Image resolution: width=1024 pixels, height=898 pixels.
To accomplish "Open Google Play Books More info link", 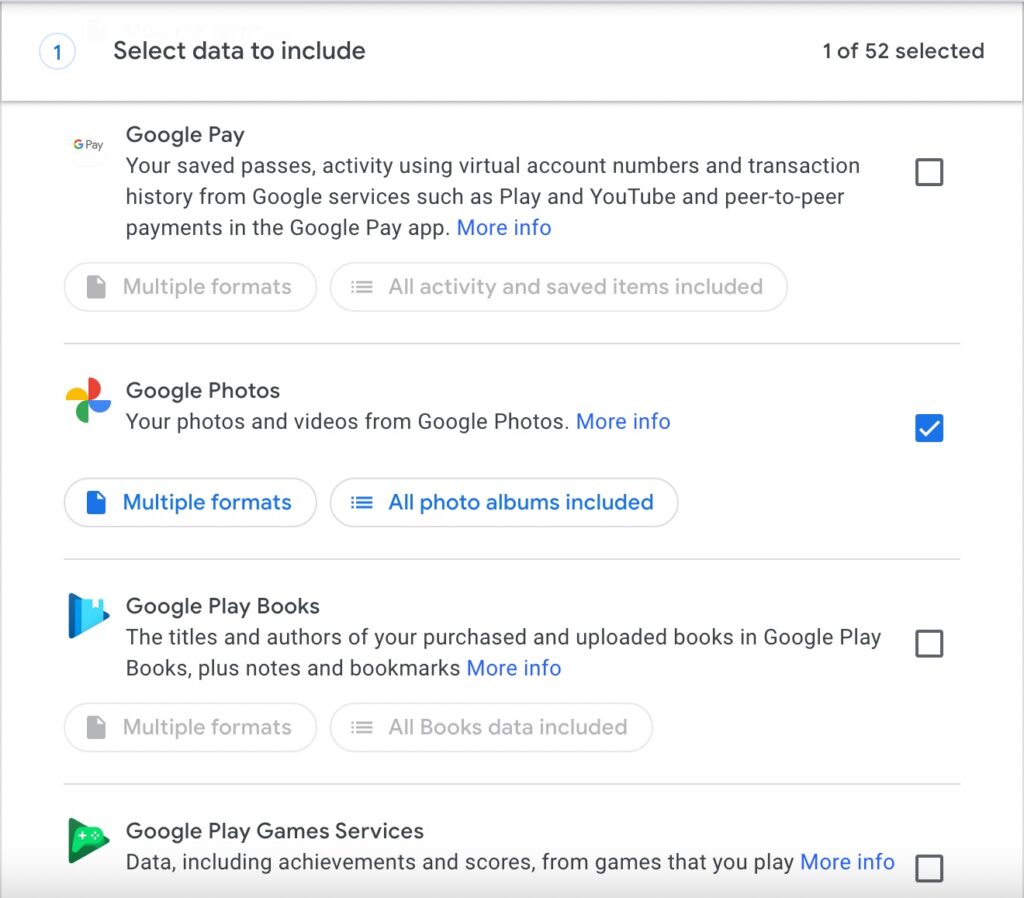I will [x=514, y=668].
